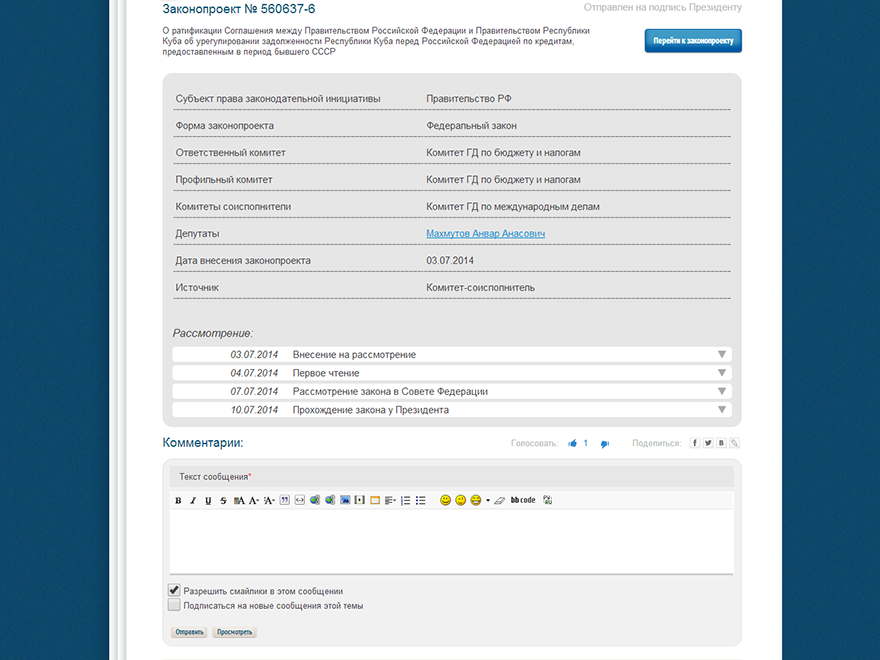This screenshot has height=660, width=880.
Task: Share the bill on Twitter
Action: 708,443
